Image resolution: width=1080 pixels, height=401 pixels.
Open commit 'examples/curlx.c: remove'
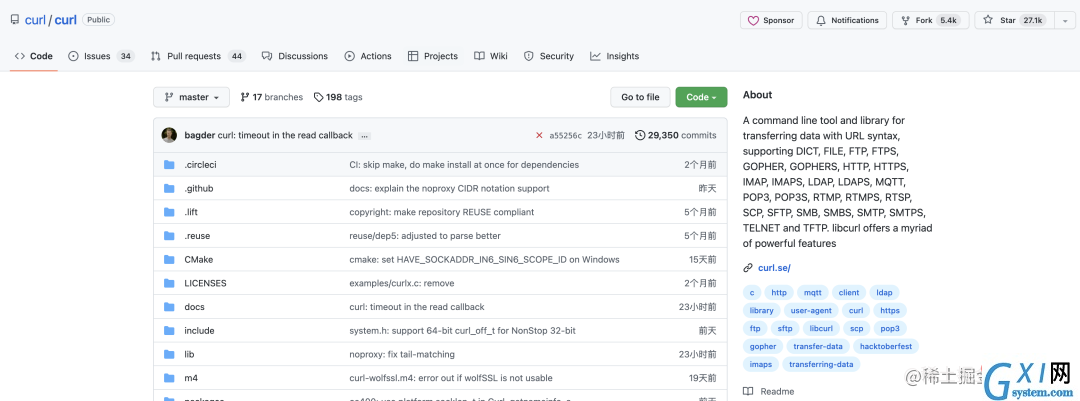coord(402,283)
